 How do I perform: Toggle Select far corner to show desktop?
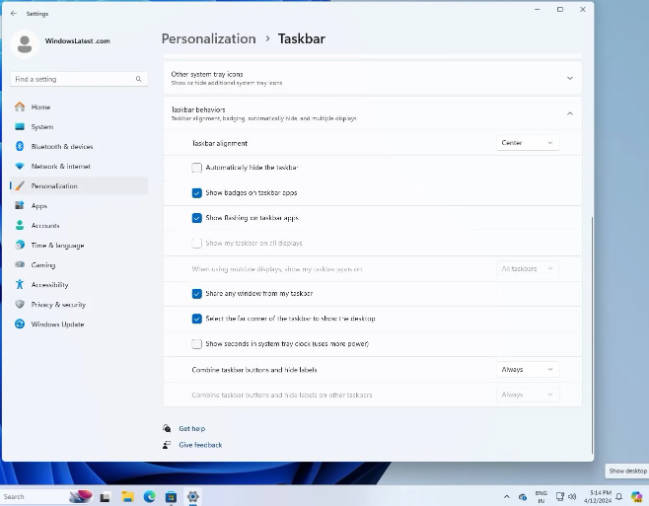point(197,319)
